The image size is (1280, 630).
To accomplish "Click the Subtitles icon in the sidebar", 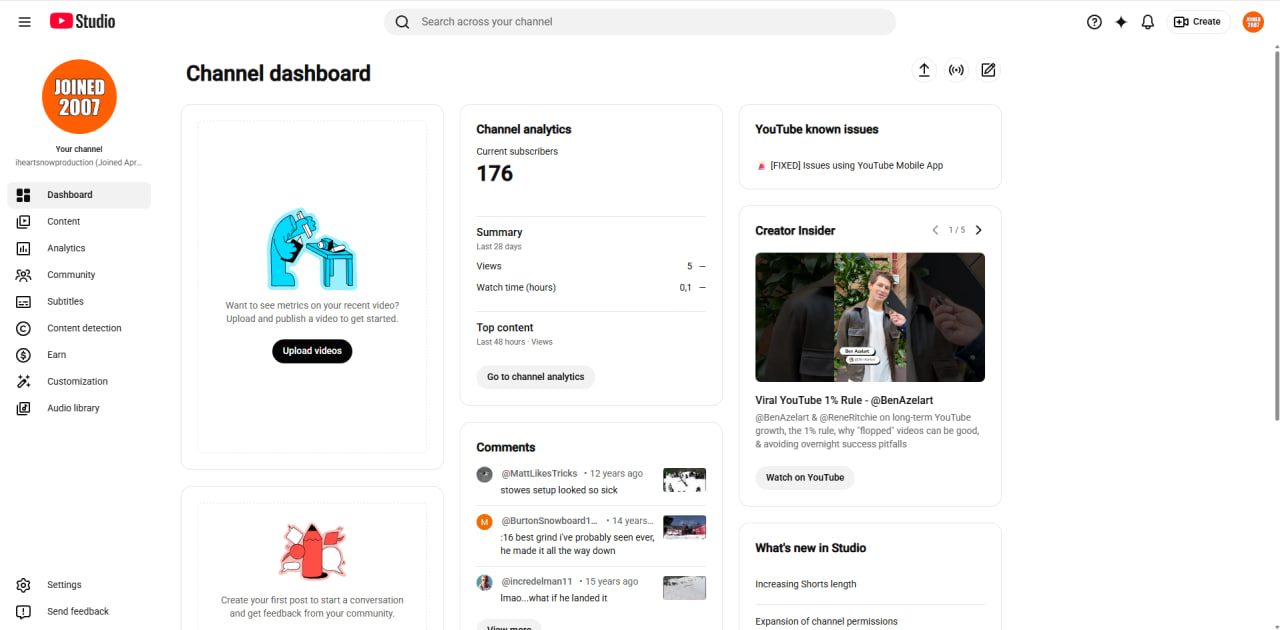I will point(24,302).
